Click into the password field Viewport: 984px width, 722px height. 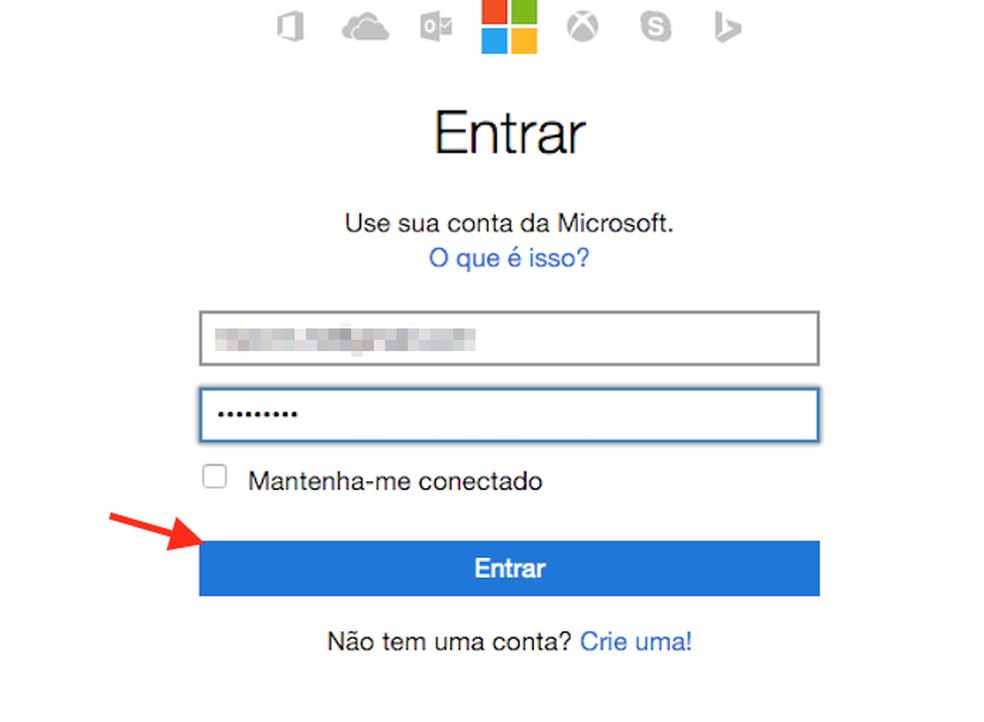click(509, 415)
